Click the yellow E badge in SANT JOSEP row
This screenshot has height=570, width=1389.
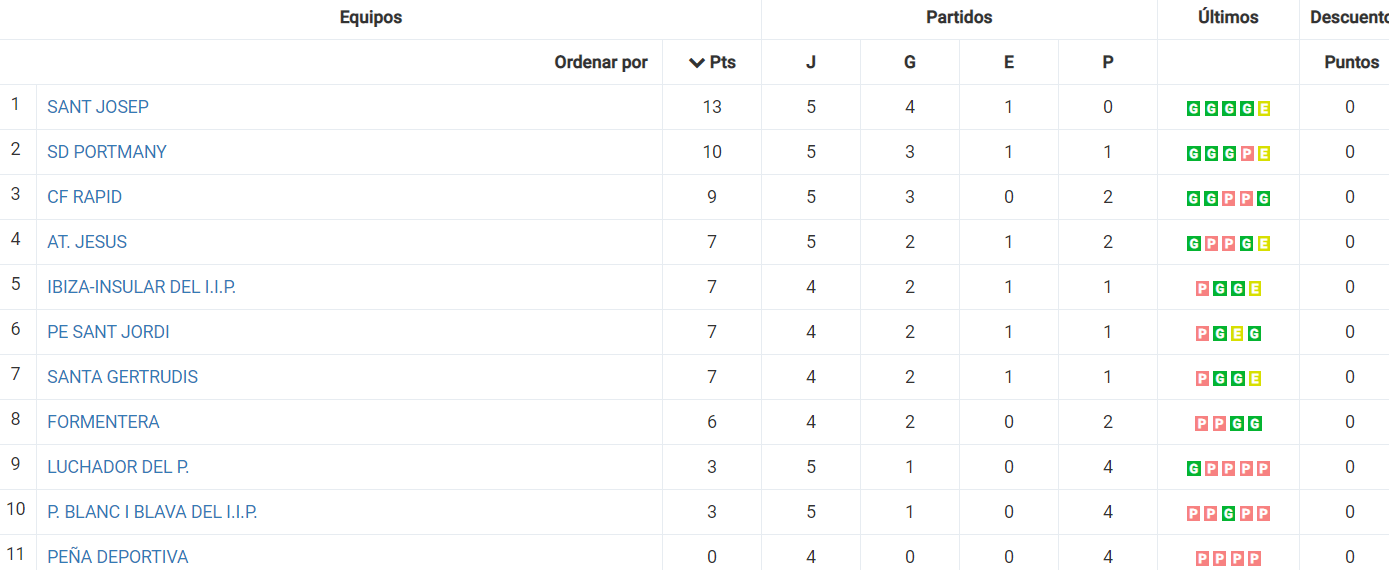[1264, 108]
